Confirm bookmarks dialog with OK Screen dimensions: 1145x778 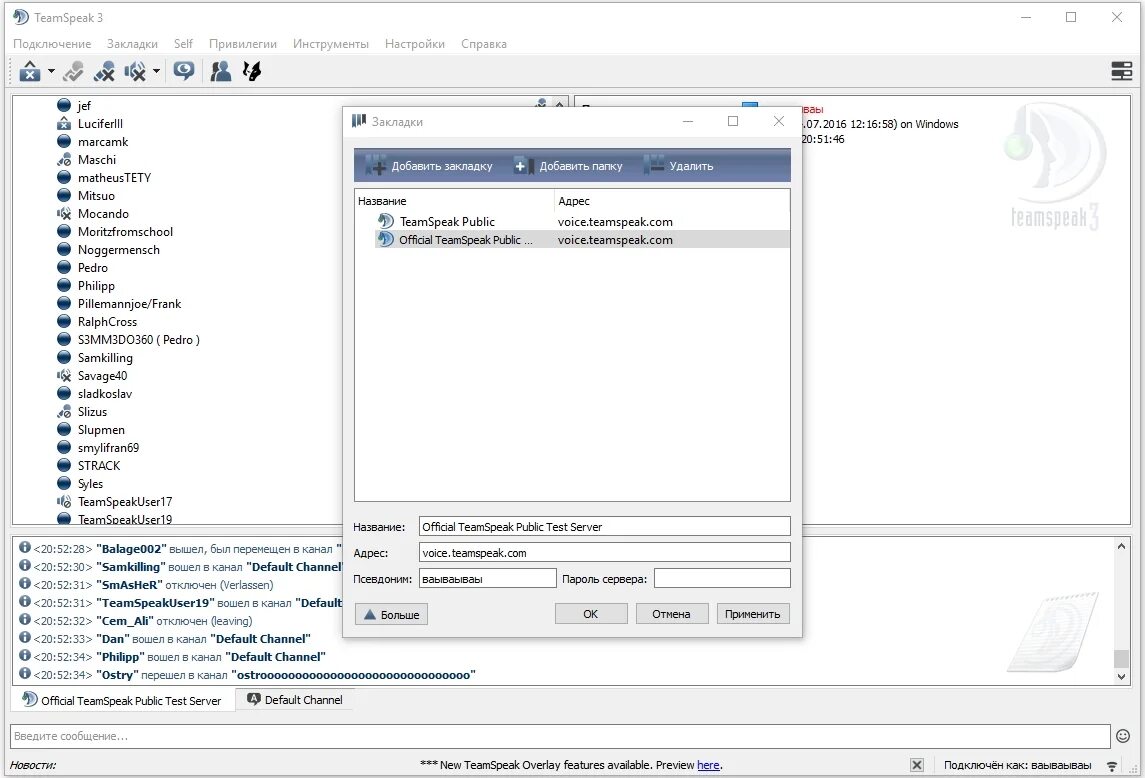click(591, 614)
